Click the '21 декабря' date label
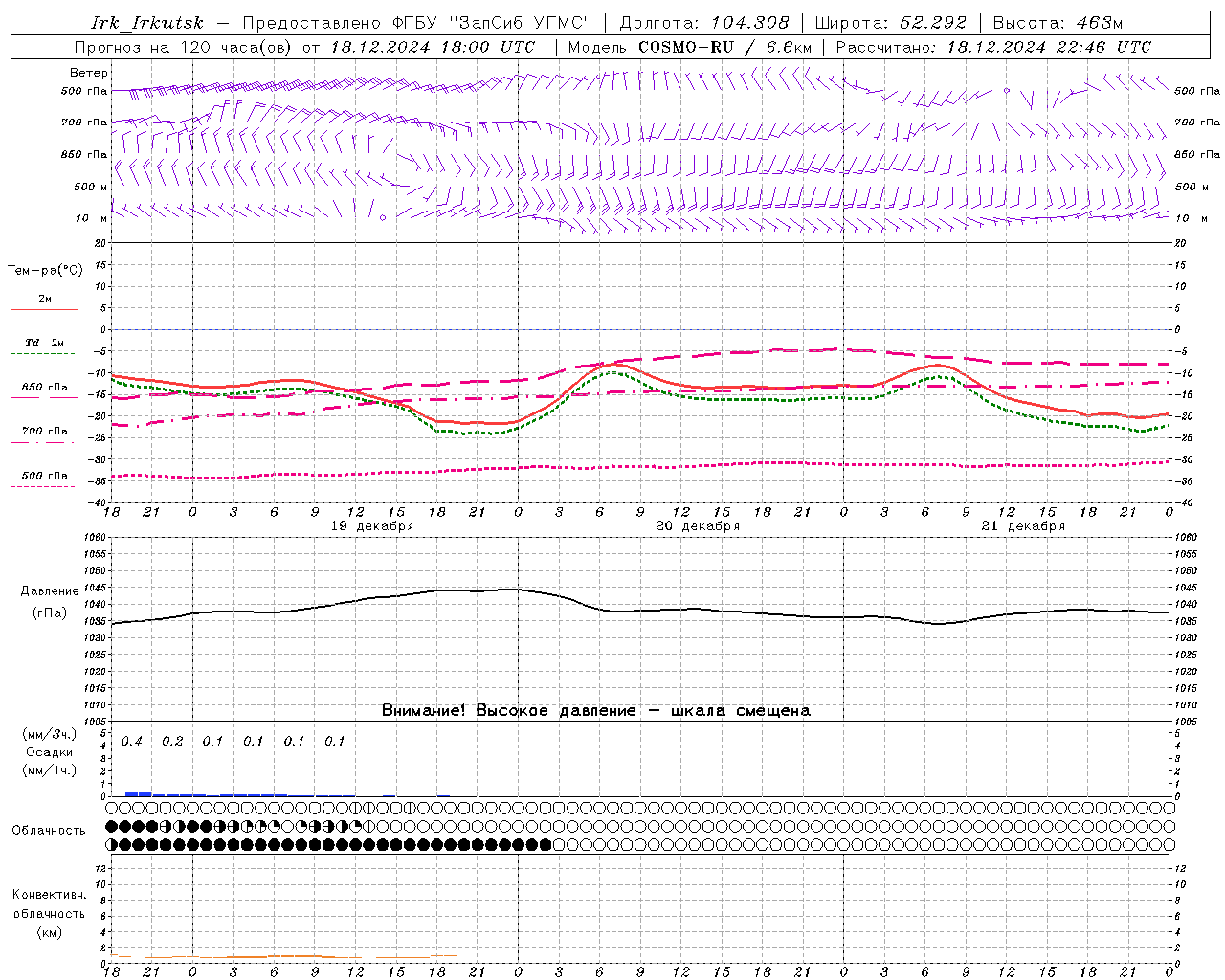This screenshot has width=1225, height=980. (1023, 526)
